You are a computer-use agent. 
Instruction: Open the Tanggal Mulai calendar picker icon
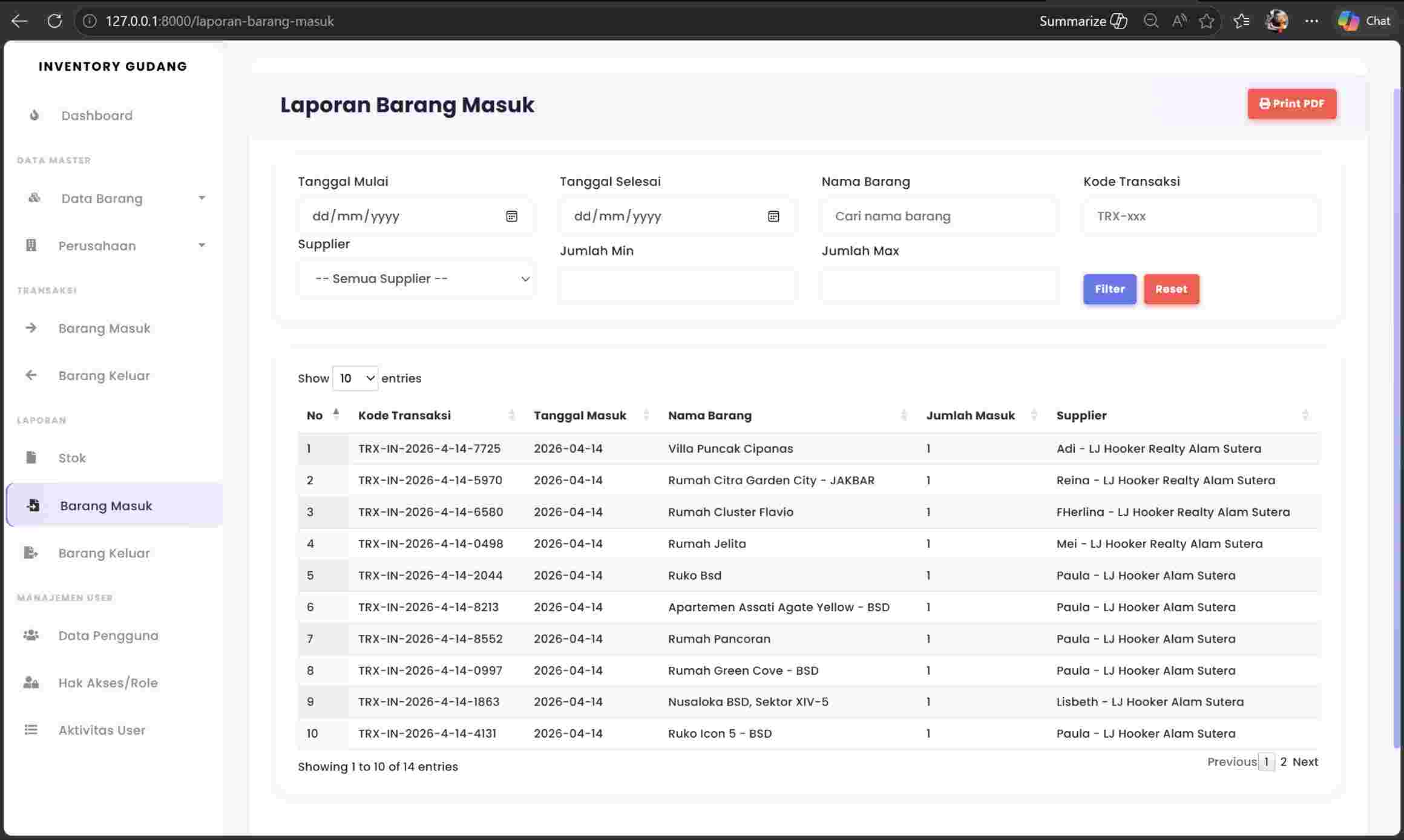pyautogui.click(x=511, y=216)
